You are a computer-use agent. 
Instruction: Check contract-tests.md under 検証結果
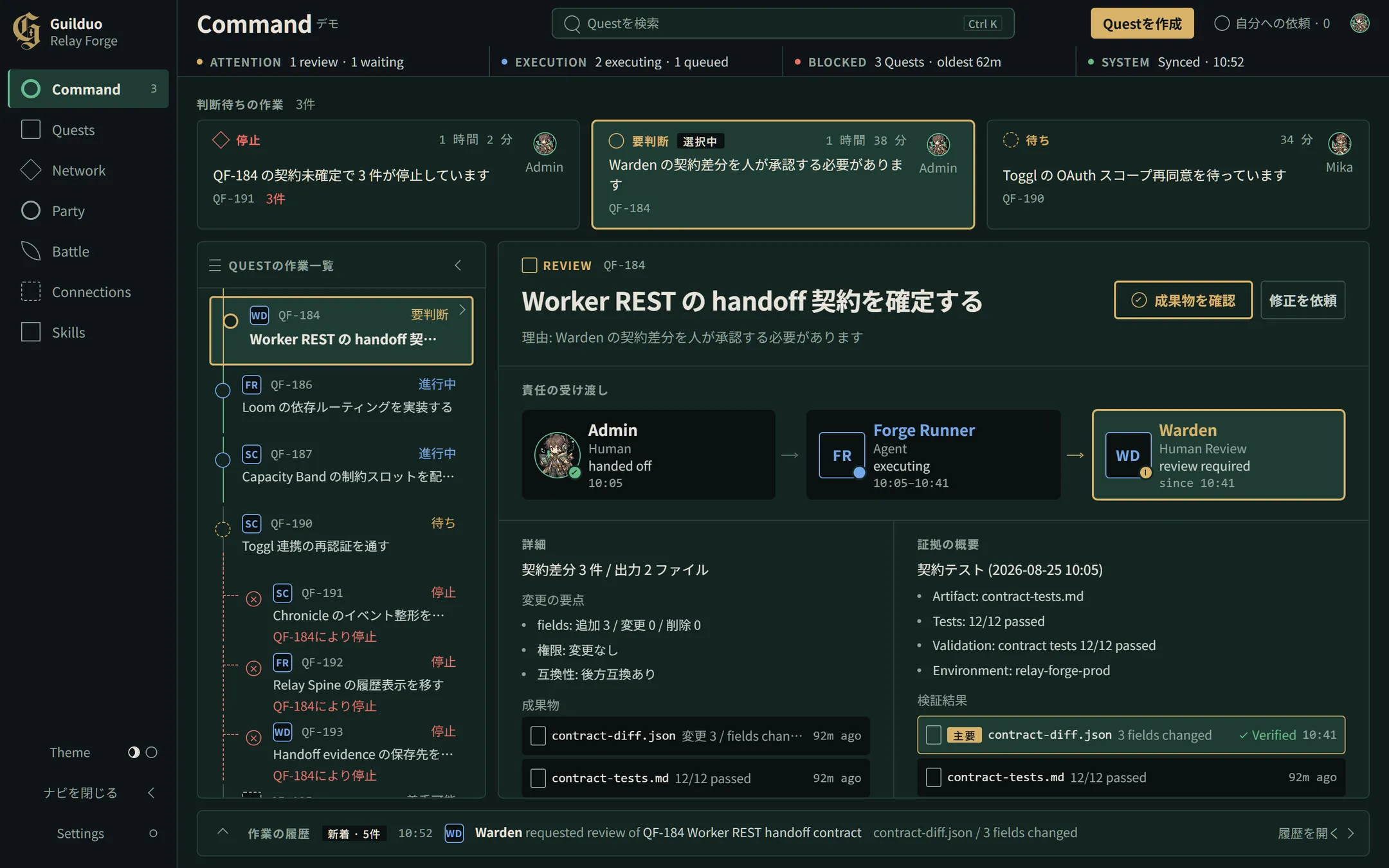pos(934,777)
